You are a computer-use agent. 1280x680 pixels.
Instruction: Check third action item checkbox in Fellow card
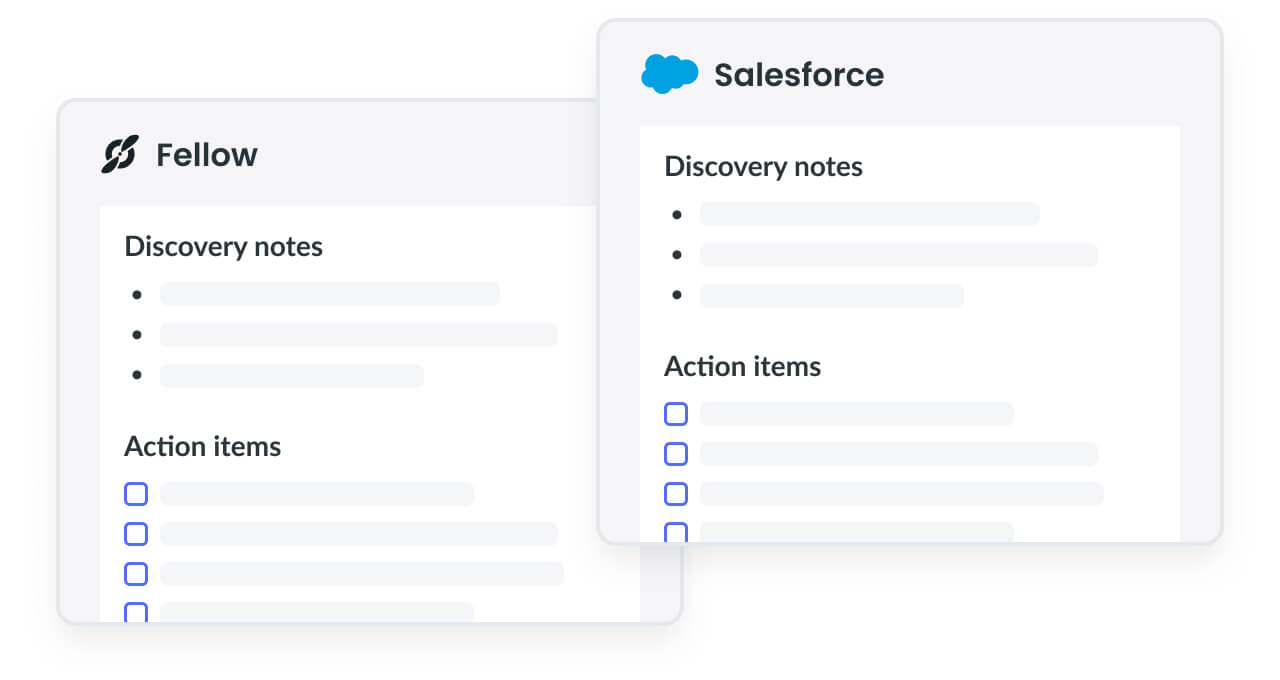[136, 574]
